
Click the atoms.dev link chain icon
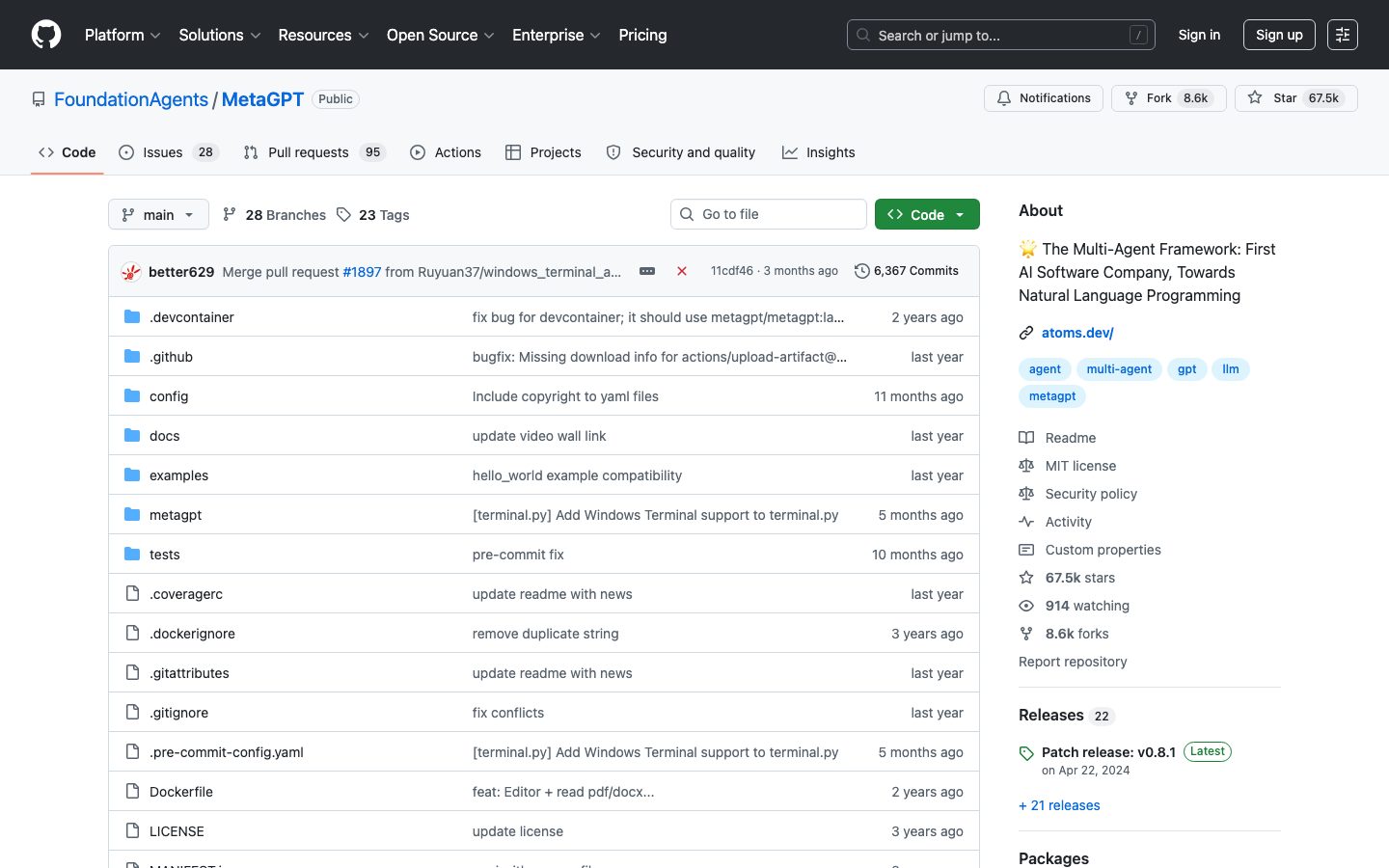pos(1026,333)
